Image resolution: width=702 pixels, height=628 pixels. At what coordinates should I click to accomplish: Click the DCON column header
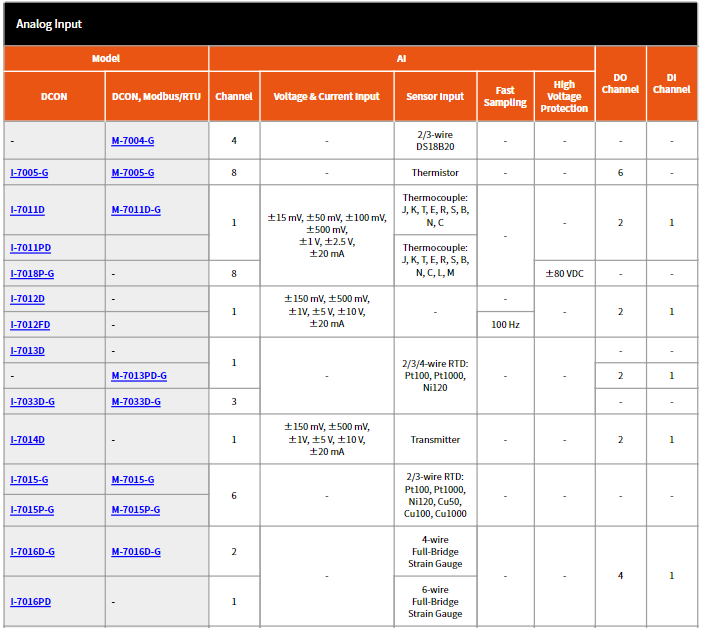coord(54,97)
